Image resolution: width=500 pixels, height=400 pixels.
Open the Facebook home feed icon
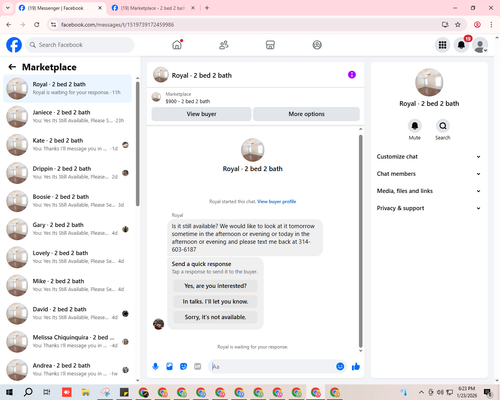pos(177,45)
